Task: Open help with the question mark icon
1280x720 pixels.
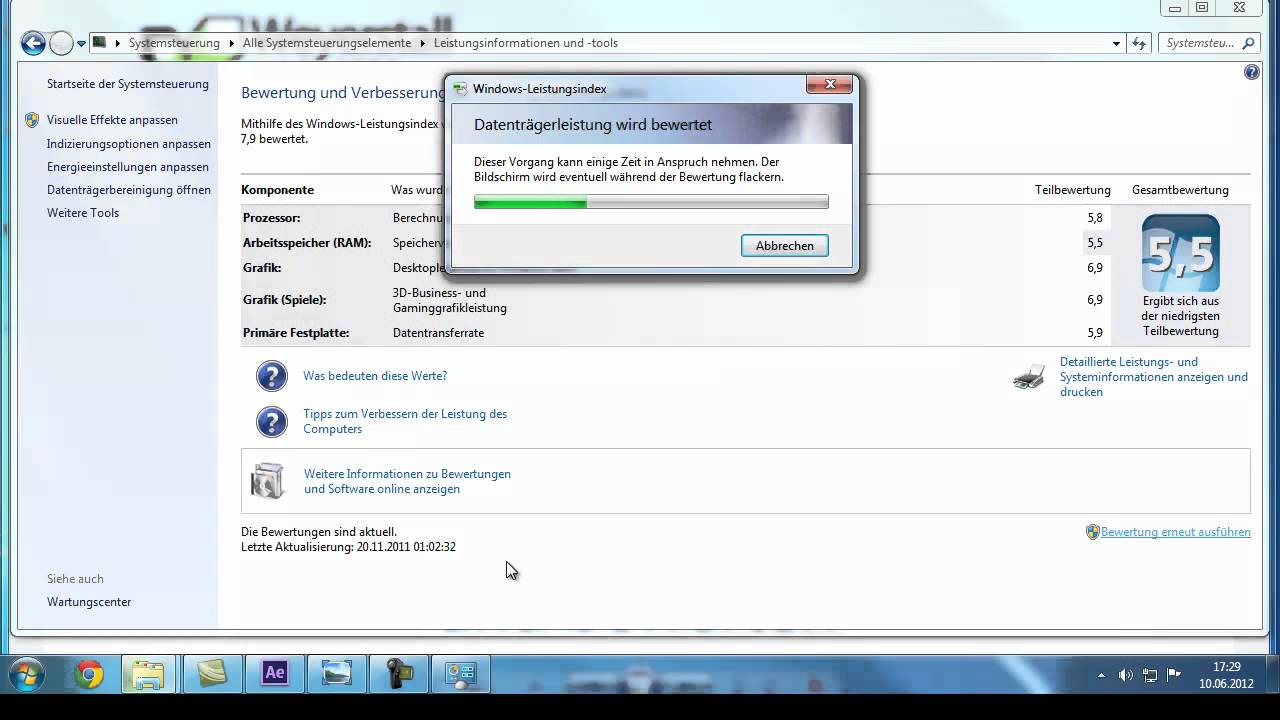Action: point(1252,72)
